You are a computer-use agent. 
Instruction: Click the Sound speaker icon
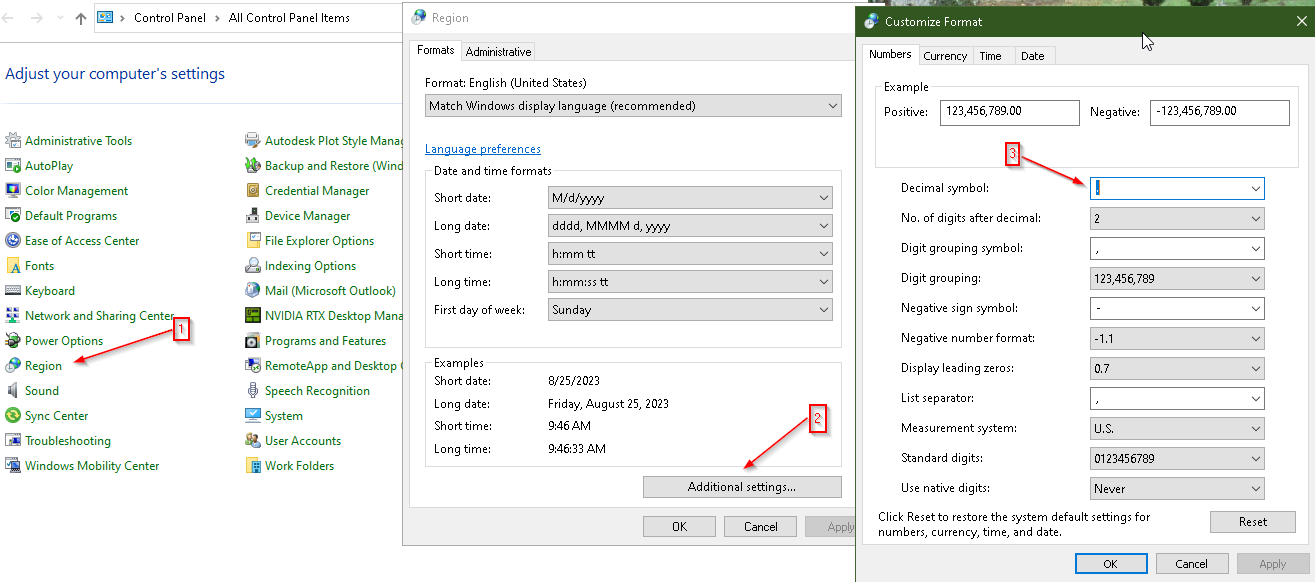(x=14, y=391)
